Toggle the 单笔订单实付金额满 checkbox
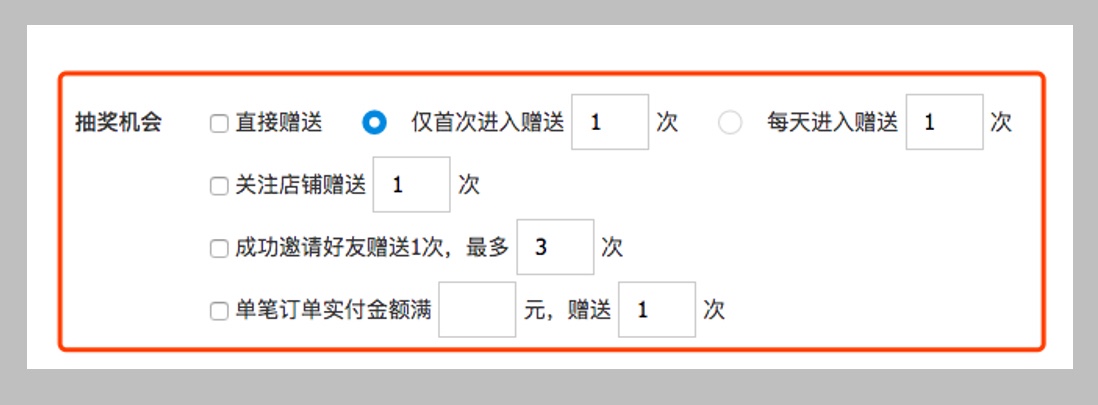The image size is (1098, 405). (x=219, y=311)
